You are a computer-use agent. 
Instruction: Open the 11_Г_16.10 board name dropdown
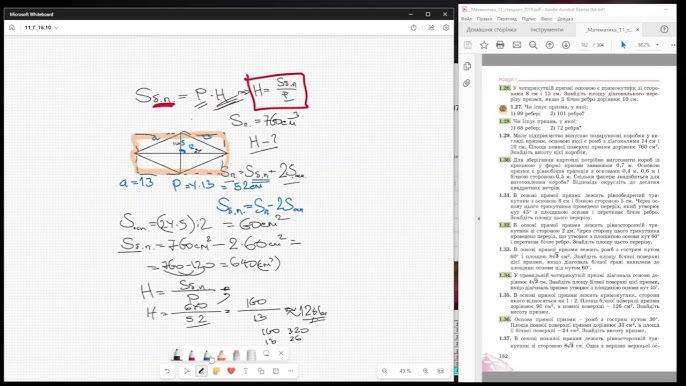pos(41,28)
